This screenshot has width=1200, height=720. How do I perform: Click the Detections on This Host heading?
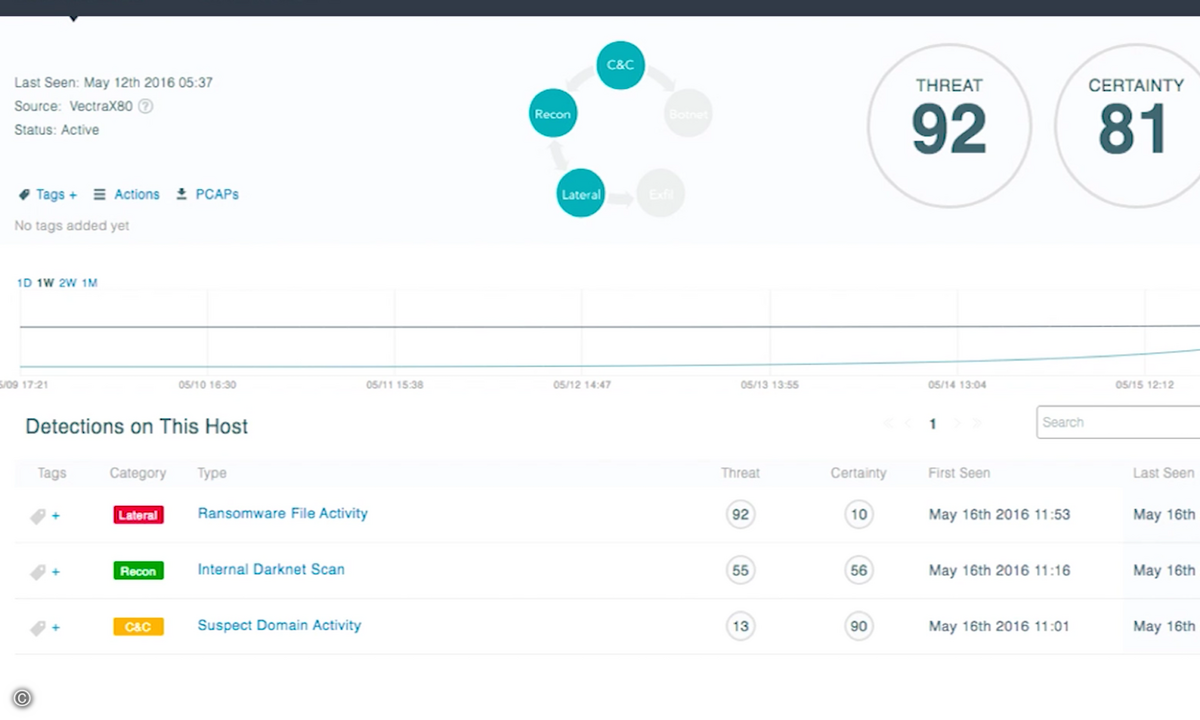click(137, 427)
